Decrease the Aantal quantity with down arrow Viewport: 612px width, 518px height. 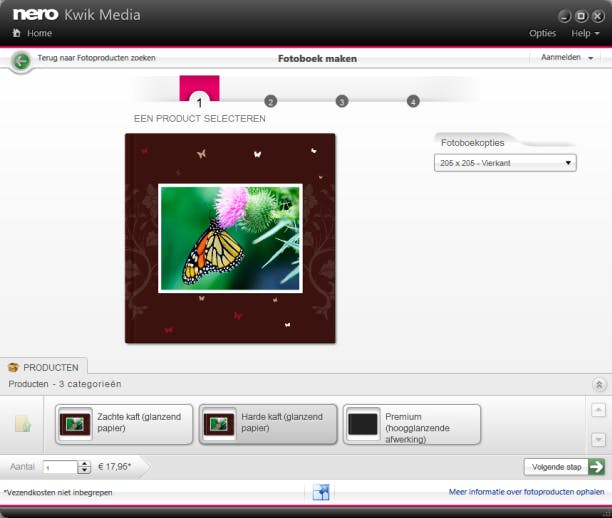(84, 470)
